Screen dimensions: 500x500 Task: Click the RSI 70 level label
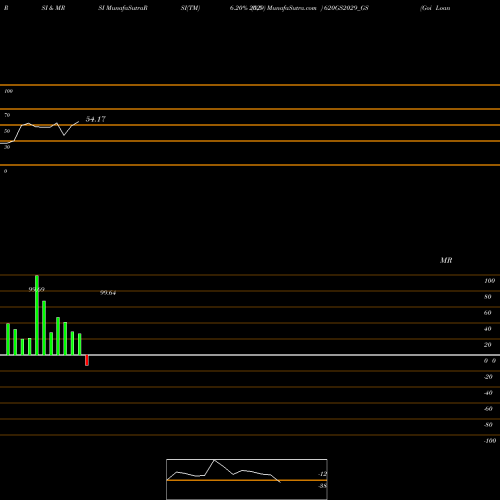(x=7, y=115)
